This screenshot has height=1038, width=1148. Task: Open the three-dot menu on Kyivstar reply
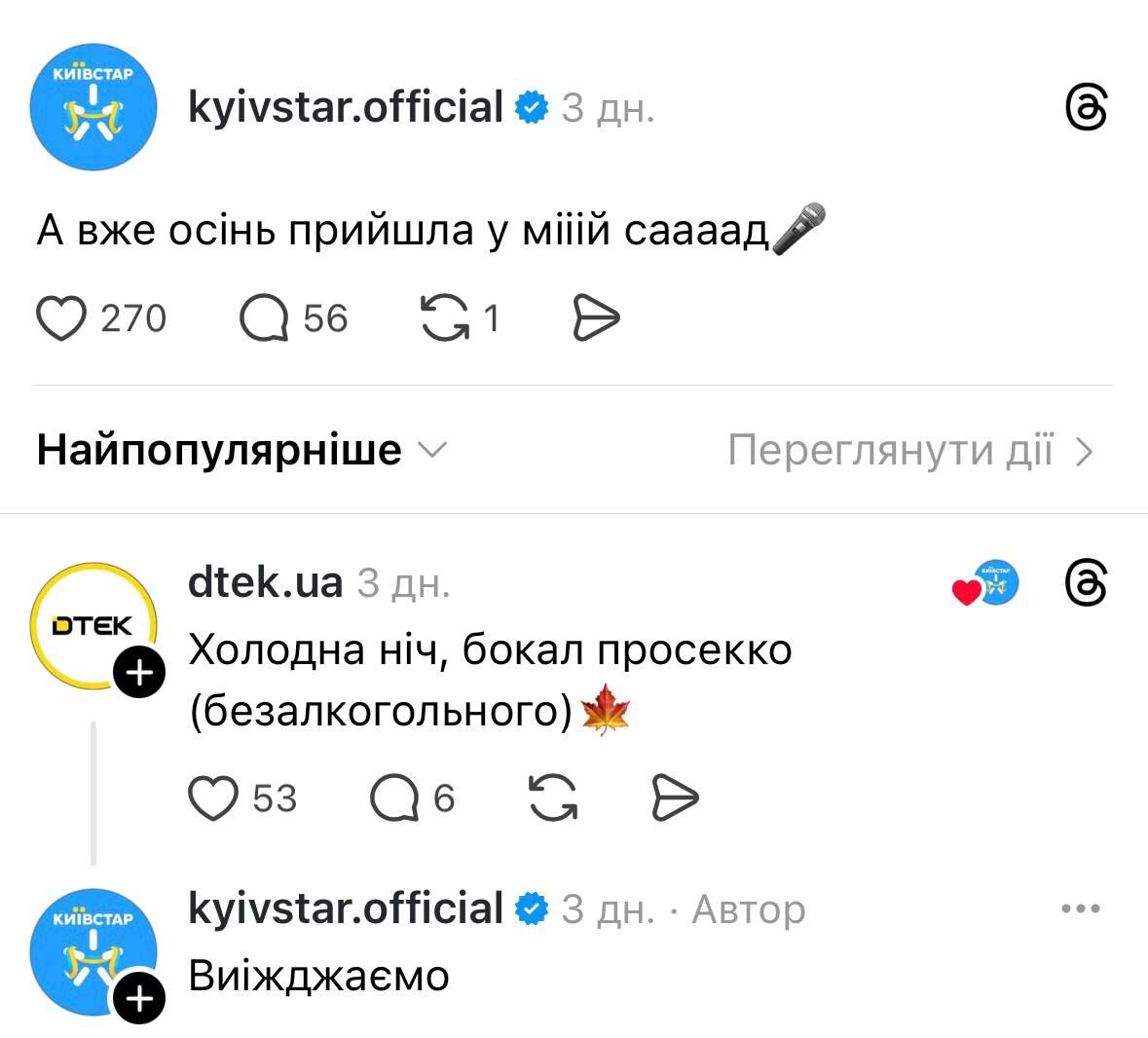1080,909
